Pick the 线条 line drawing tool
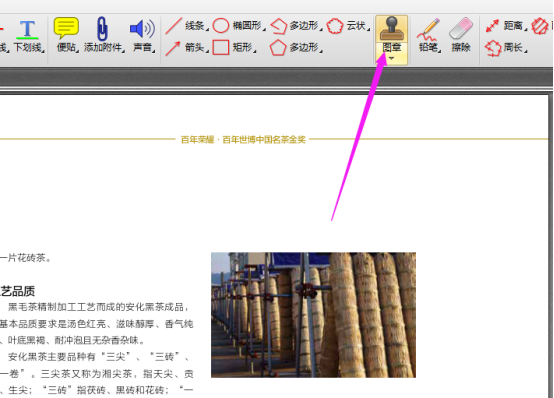Screen dimensions: 554x398 point(186,26)
